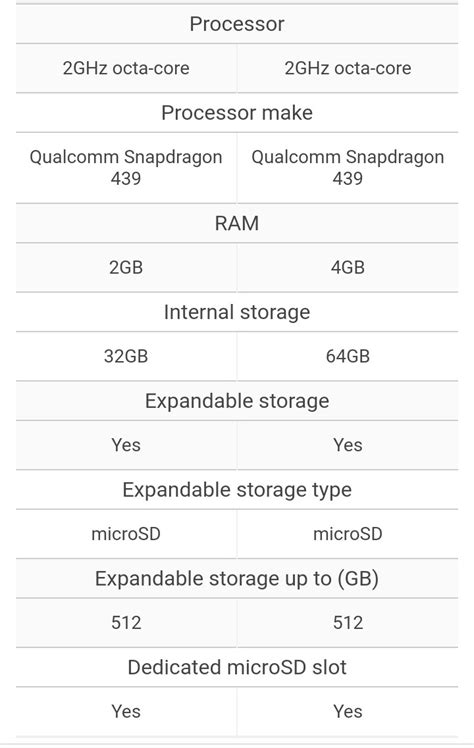
Task: Select the Processor header row
Action: [237, 24]
